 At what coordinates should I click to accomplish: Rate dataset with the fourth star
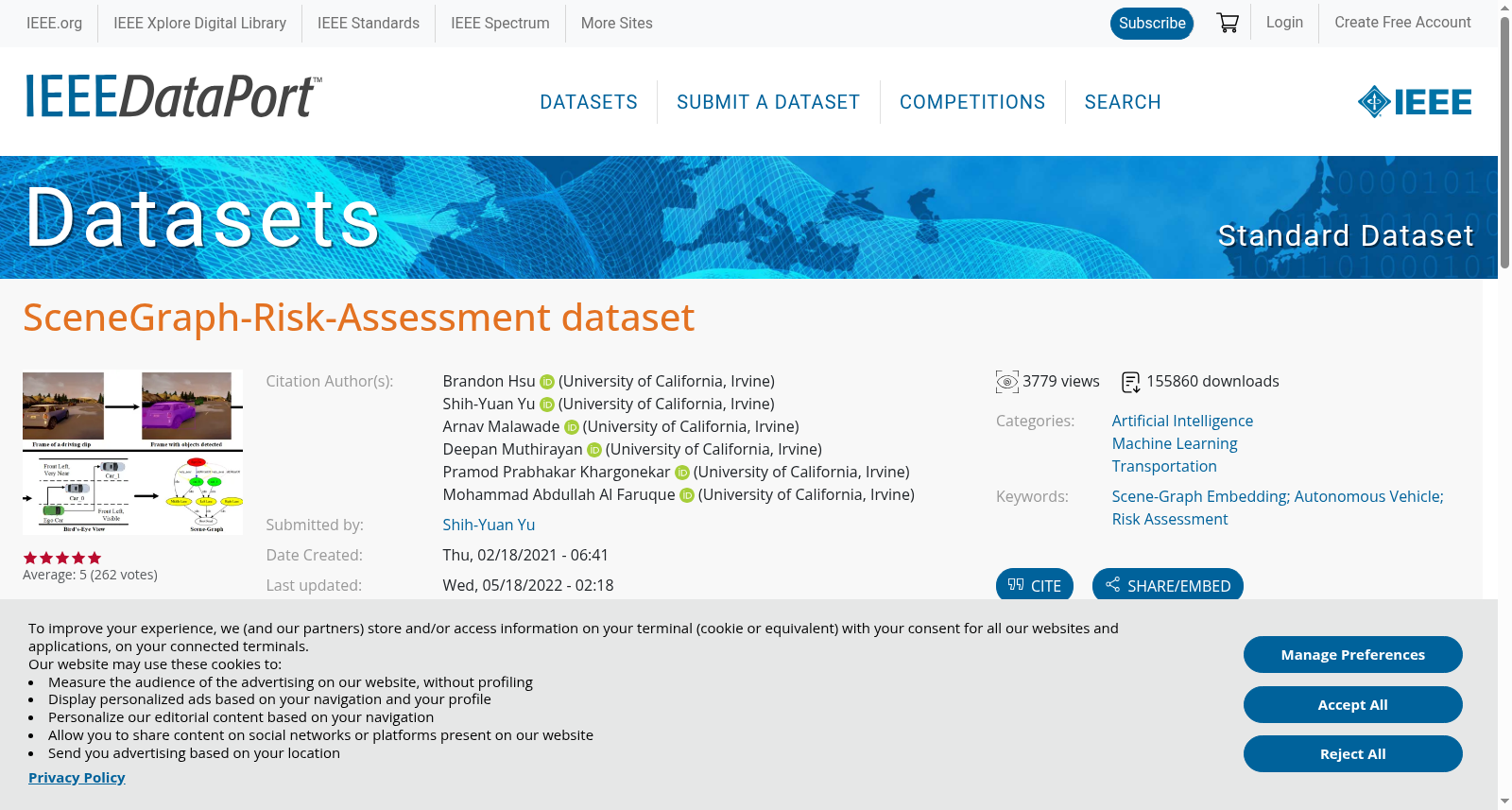[x=78, y=558]
